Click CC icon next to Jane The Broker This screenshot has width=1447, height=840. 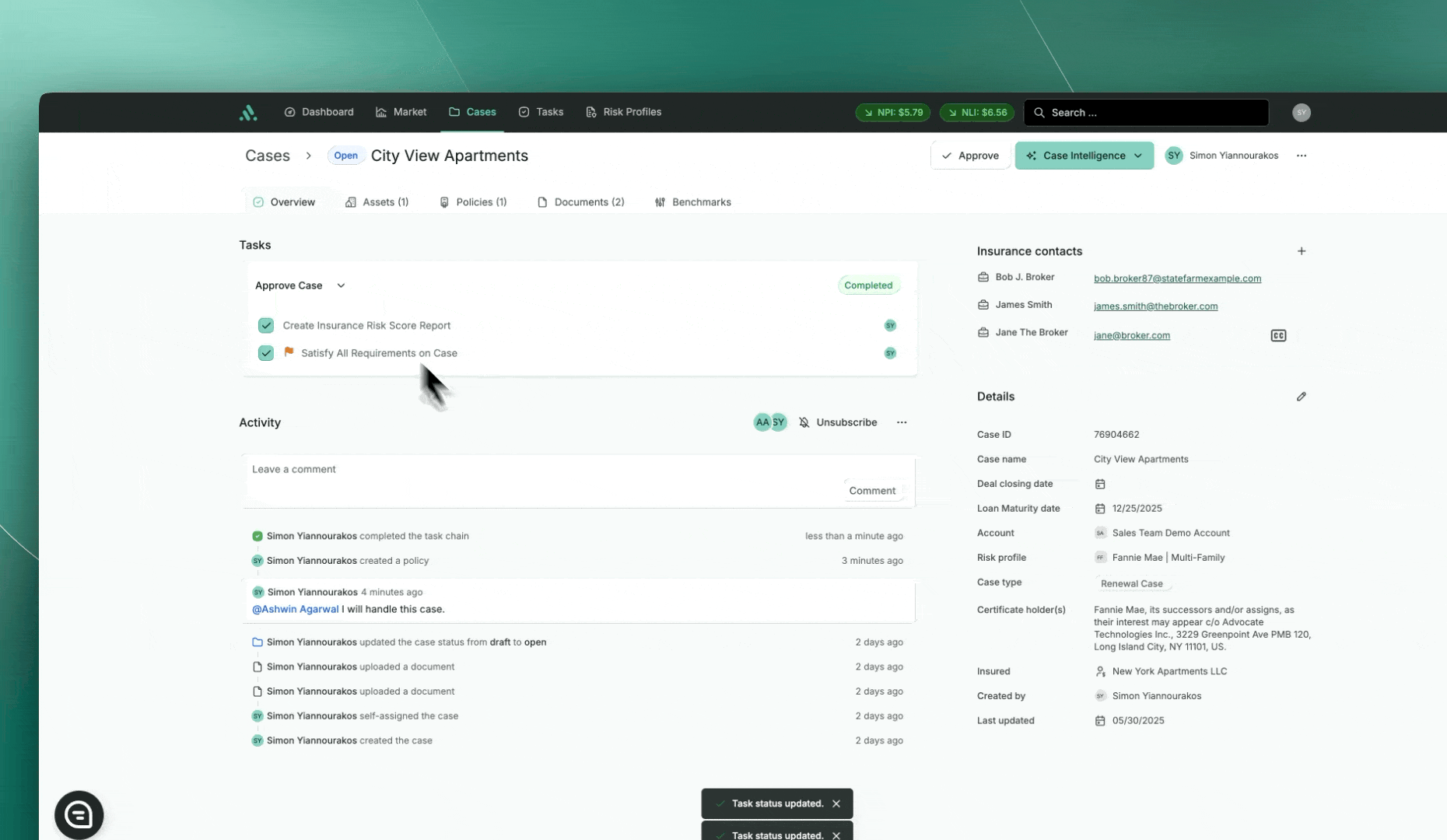pyautogui.click(x=1278, y=336)
